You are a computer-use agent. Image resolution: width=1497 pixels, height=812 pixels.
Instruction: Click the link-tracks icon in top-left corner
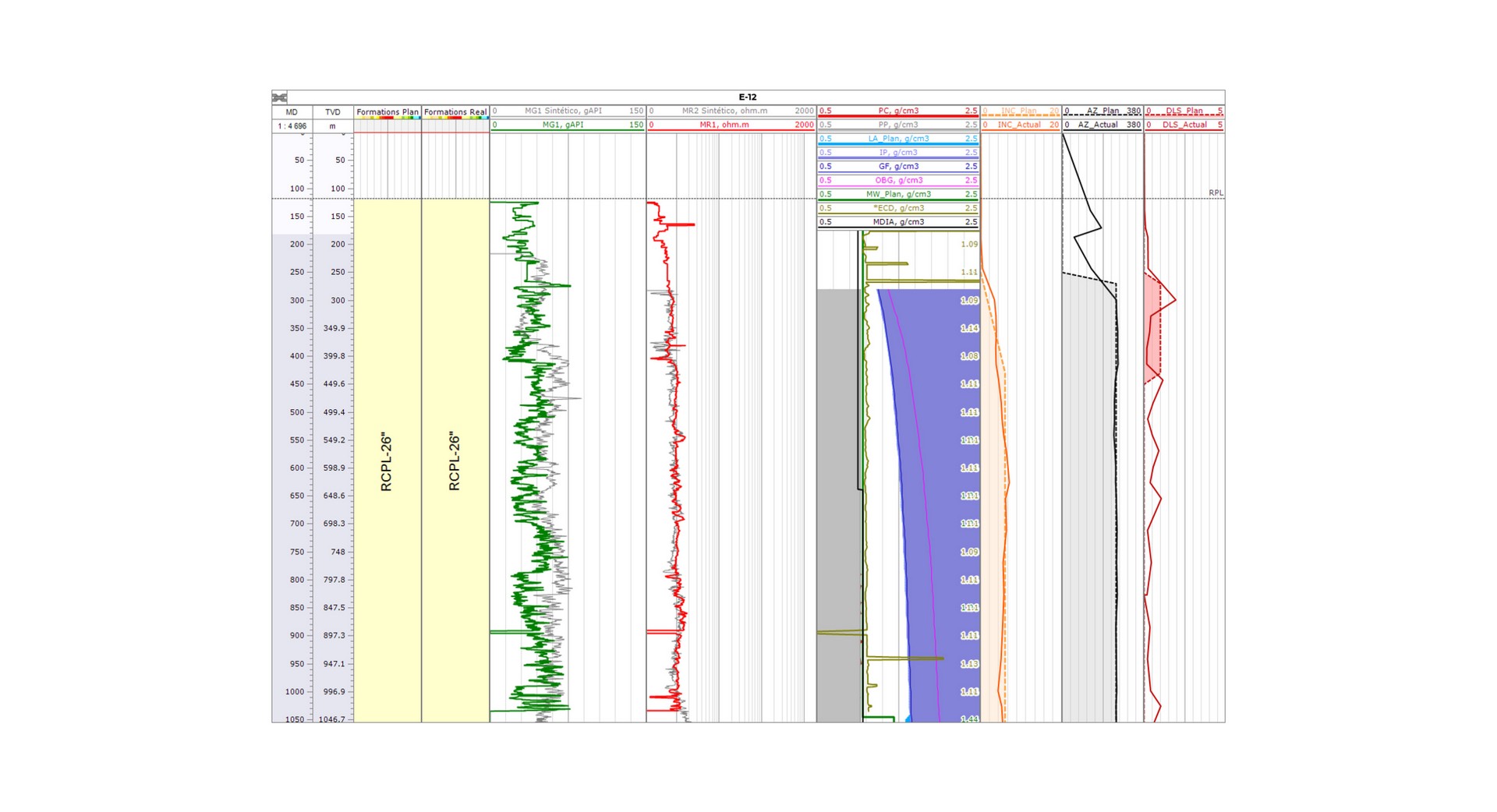(279, 97)
